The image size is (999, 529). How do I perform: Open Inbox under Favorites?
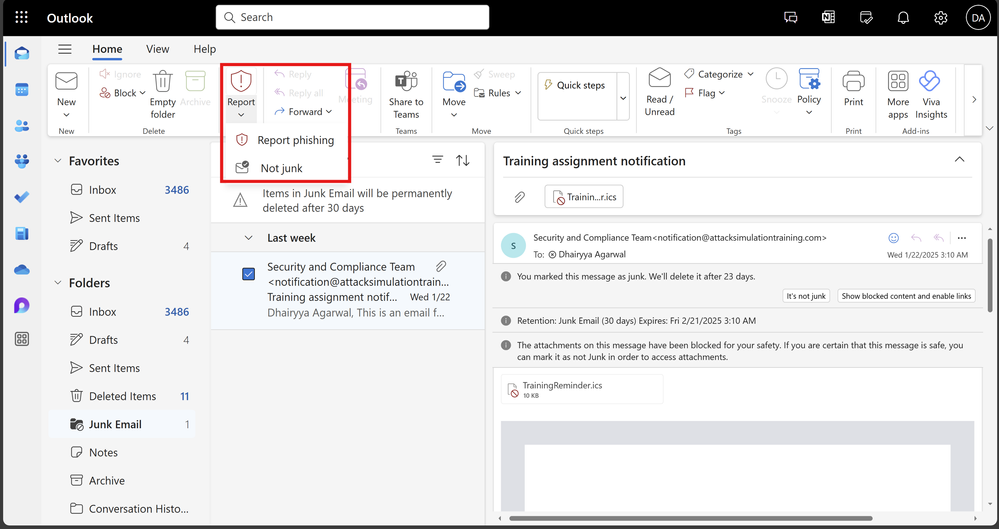click(122, 190)
